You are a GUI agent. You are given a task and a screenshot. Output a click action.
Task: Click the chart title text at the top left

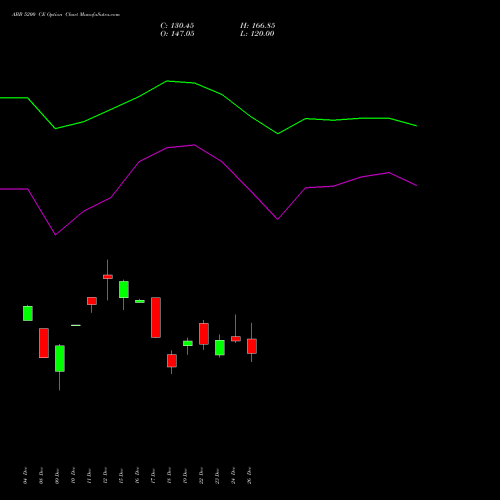click(66, 15)
